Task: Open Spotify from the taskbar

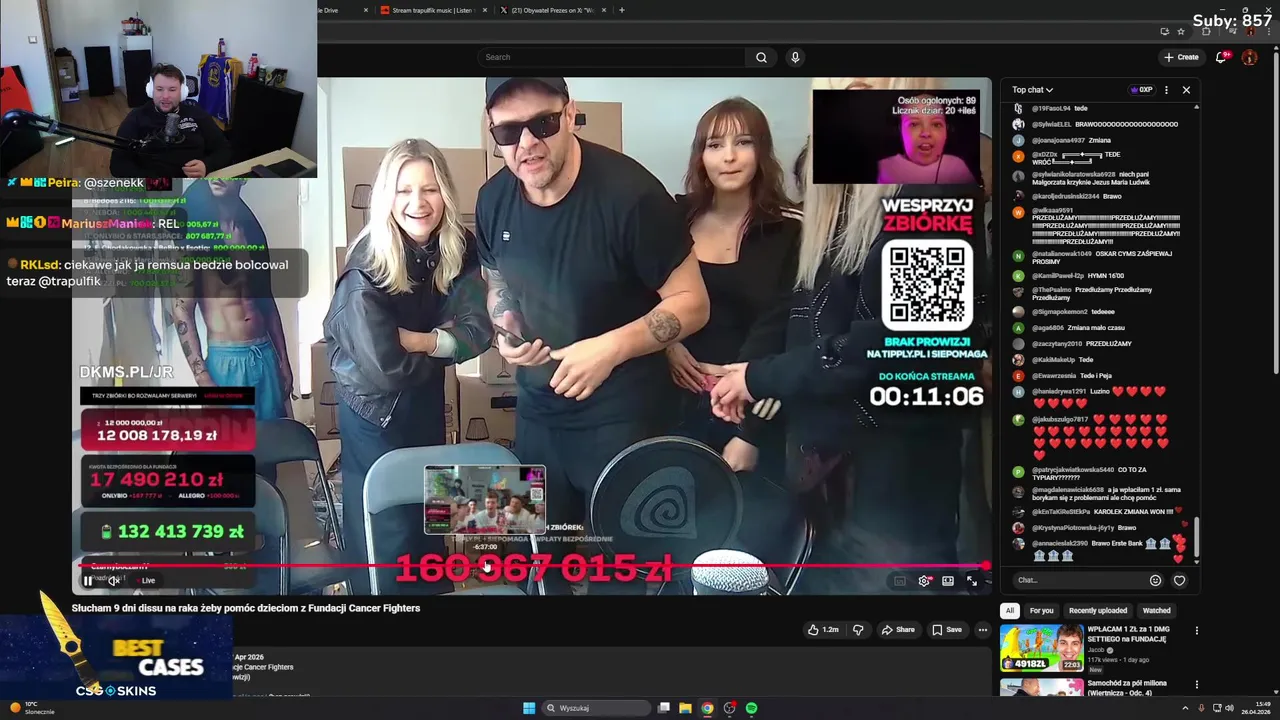Action: (751, 708)
